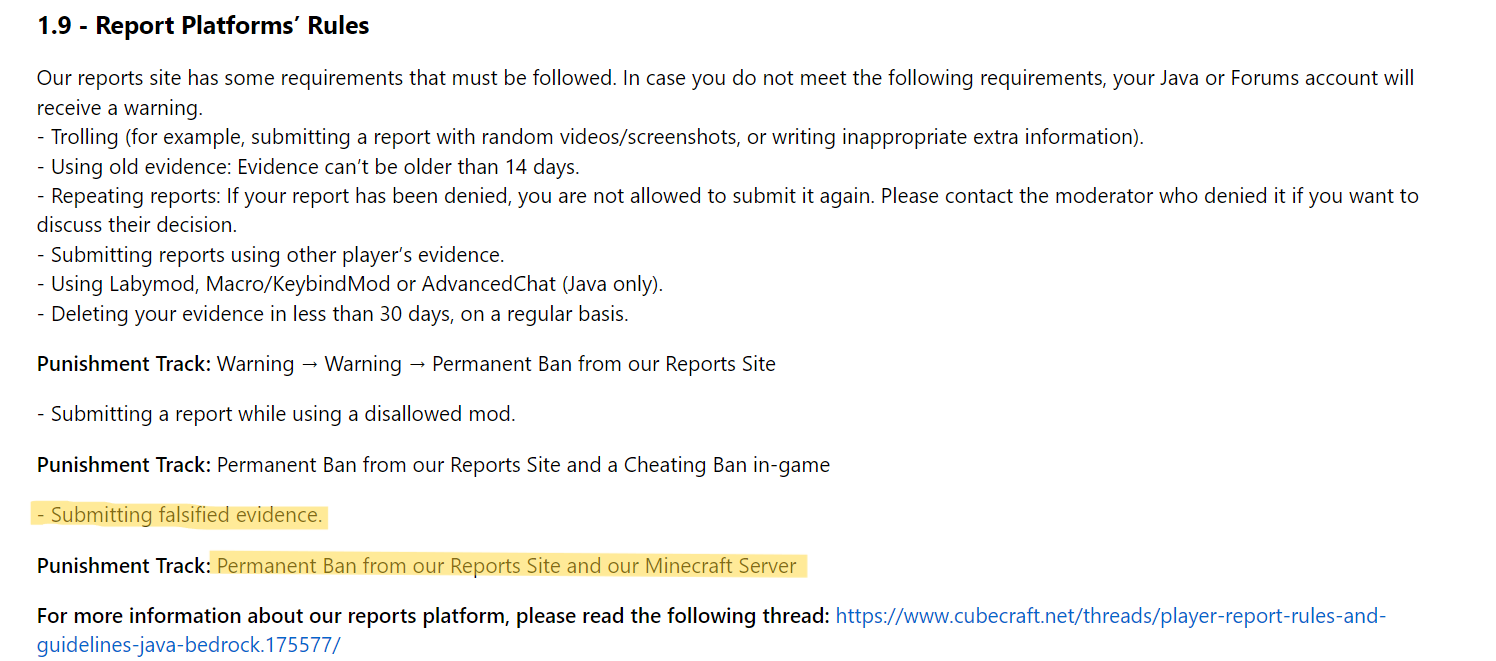Open the cubecraft.net player report rules link
Image resolution: width=1496 pixels, height=661 pixels.
pyautogui.click(x=1110, y=616)
